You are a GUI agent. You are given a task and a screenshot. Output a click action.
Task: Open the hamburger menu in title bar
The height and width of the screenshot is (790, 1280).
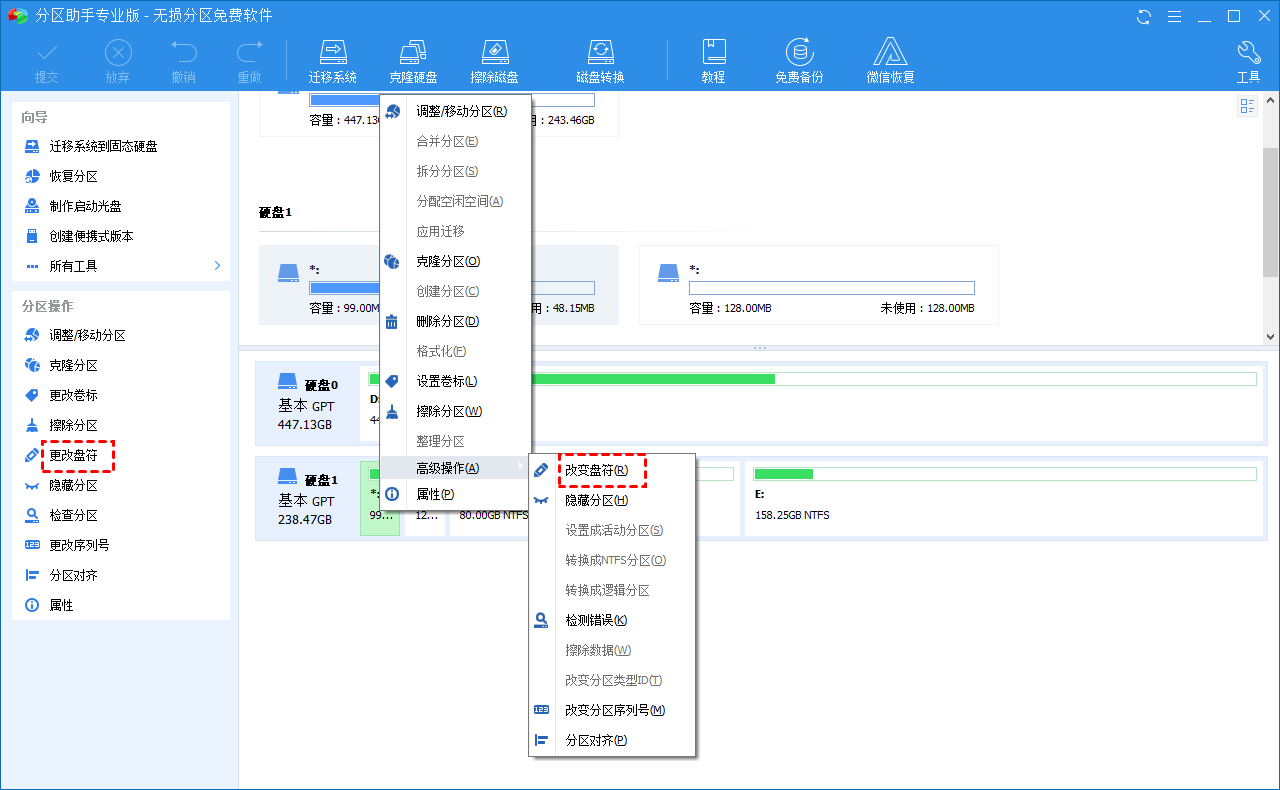point(1174,16)
